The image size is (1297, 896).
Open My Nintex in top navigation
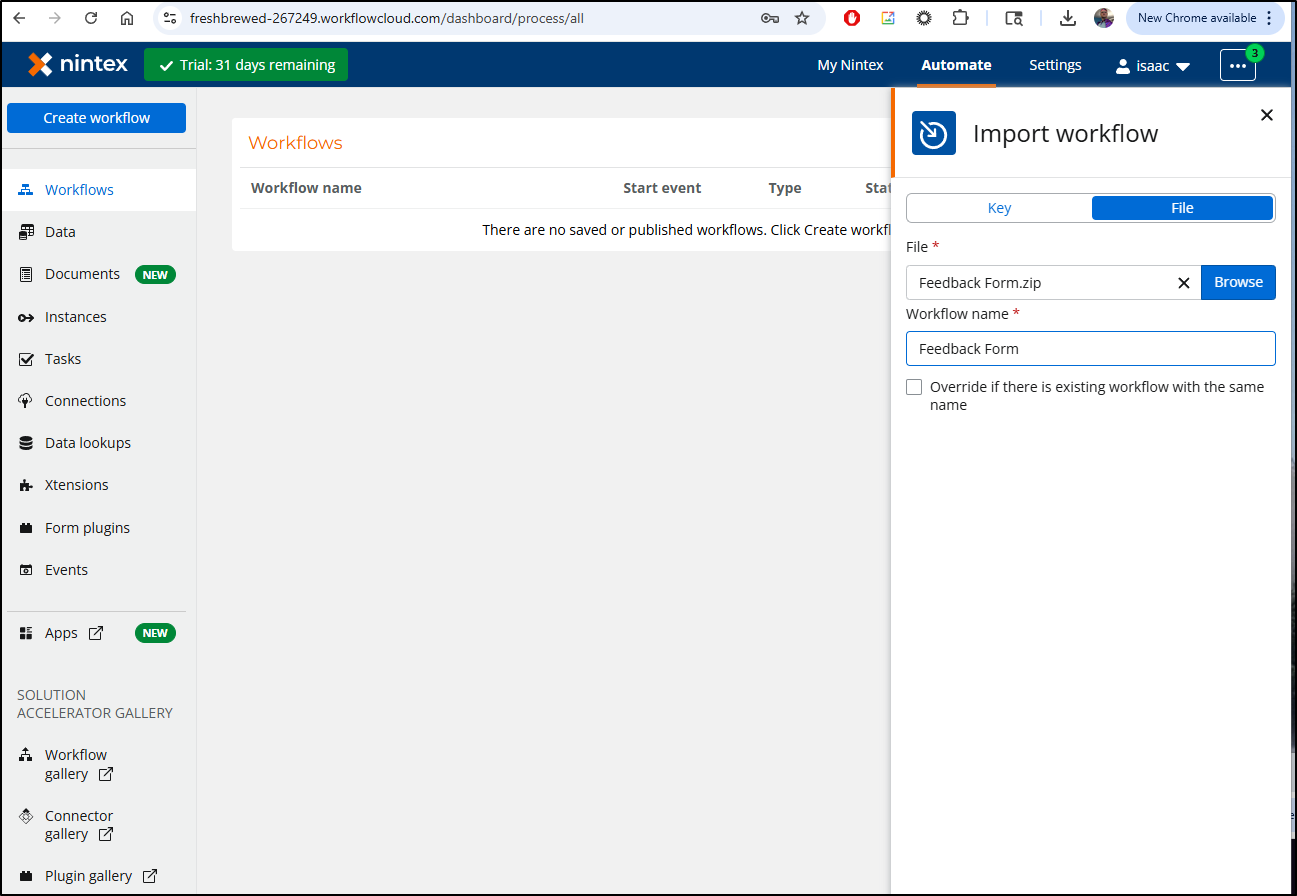[850, 65]
